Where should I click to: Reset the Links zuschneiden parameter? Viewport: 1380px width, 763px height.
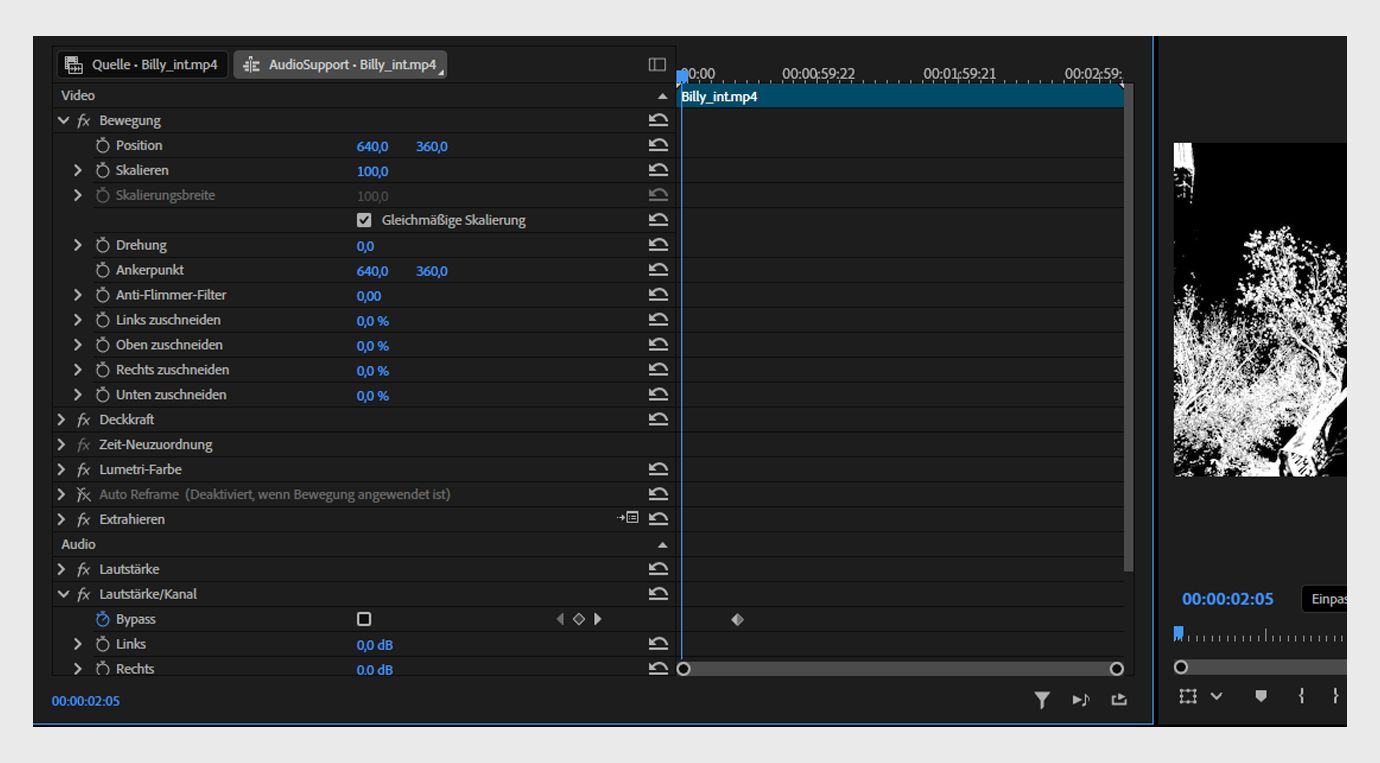click(658, 320)
